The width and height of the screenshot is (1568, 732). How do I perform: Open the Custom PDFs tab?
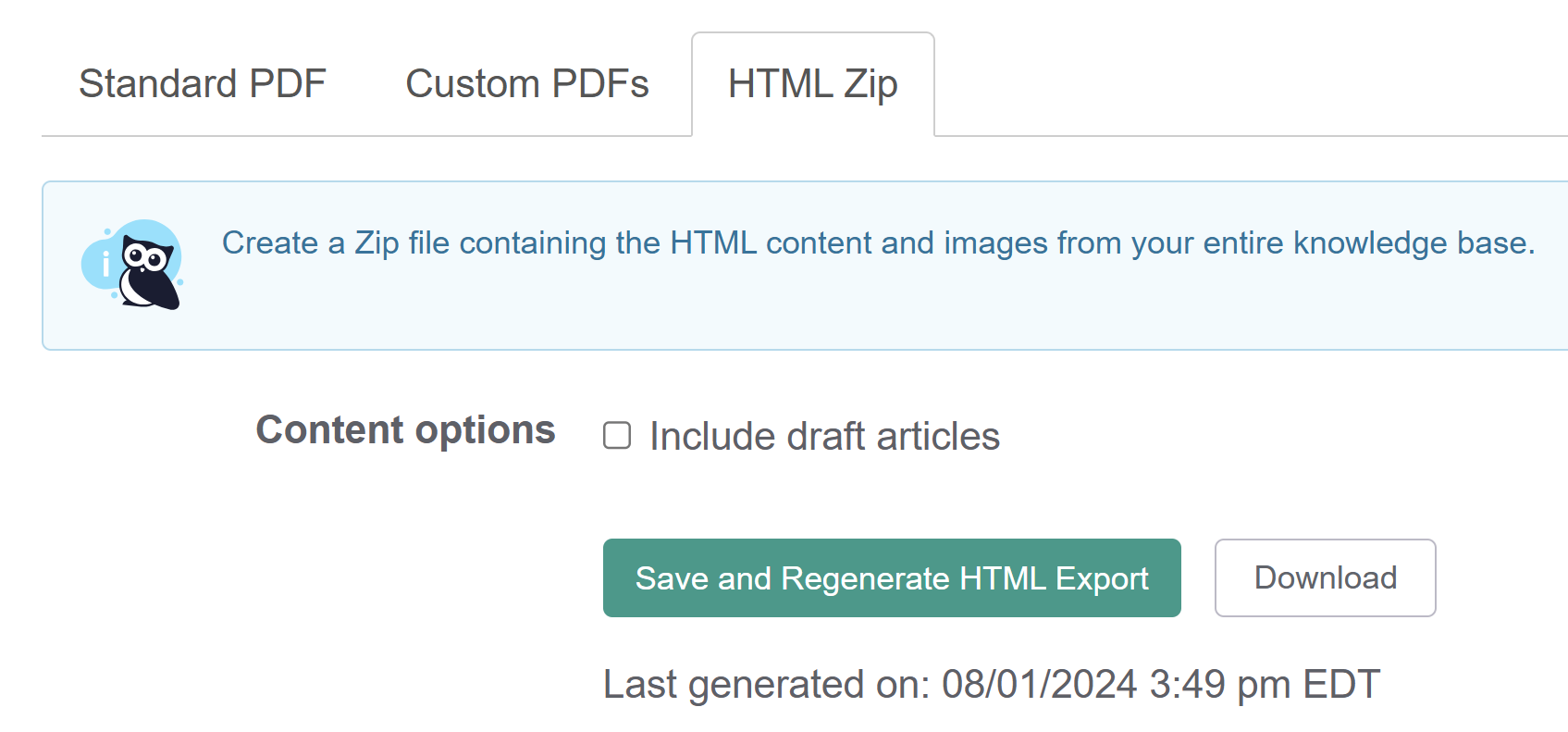pyautogui.click(x=527, y=84)
